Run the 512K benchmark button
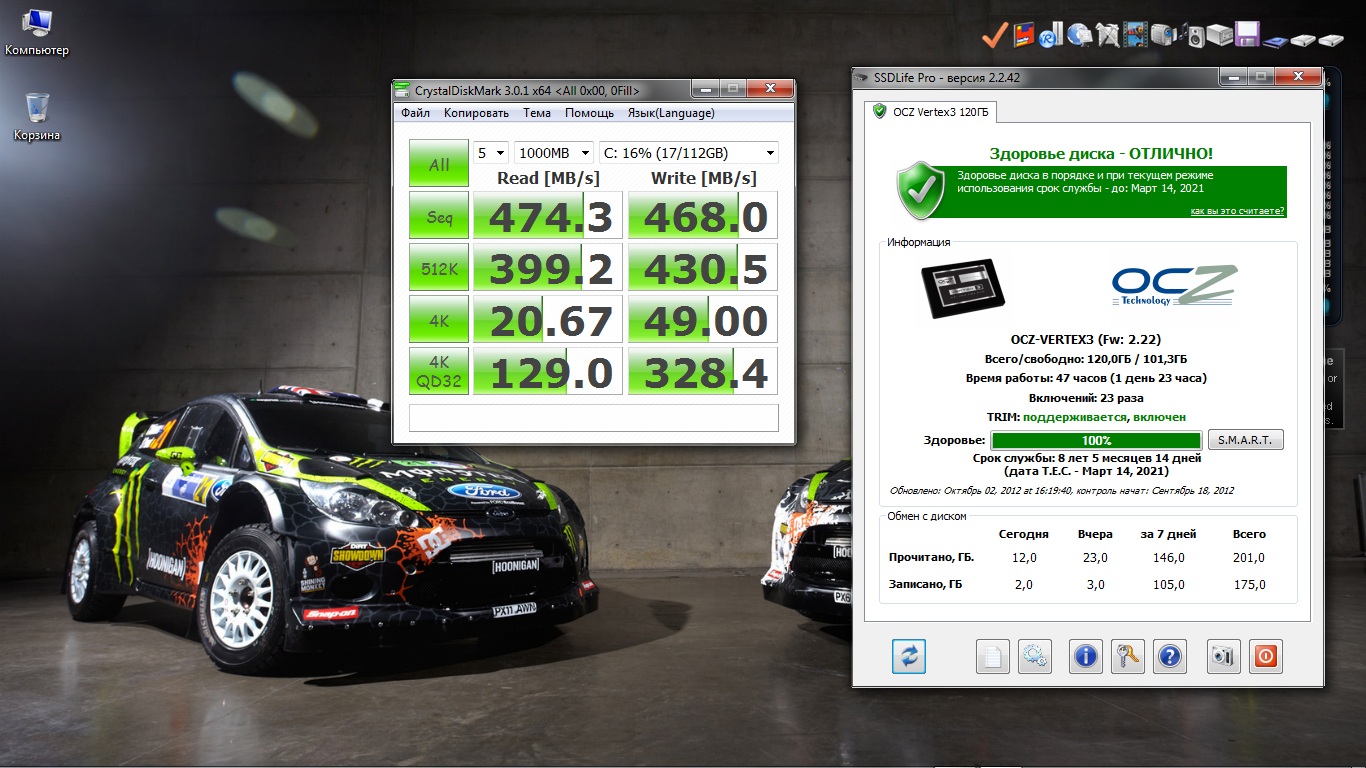The image size is (1366, 768). 439,268
